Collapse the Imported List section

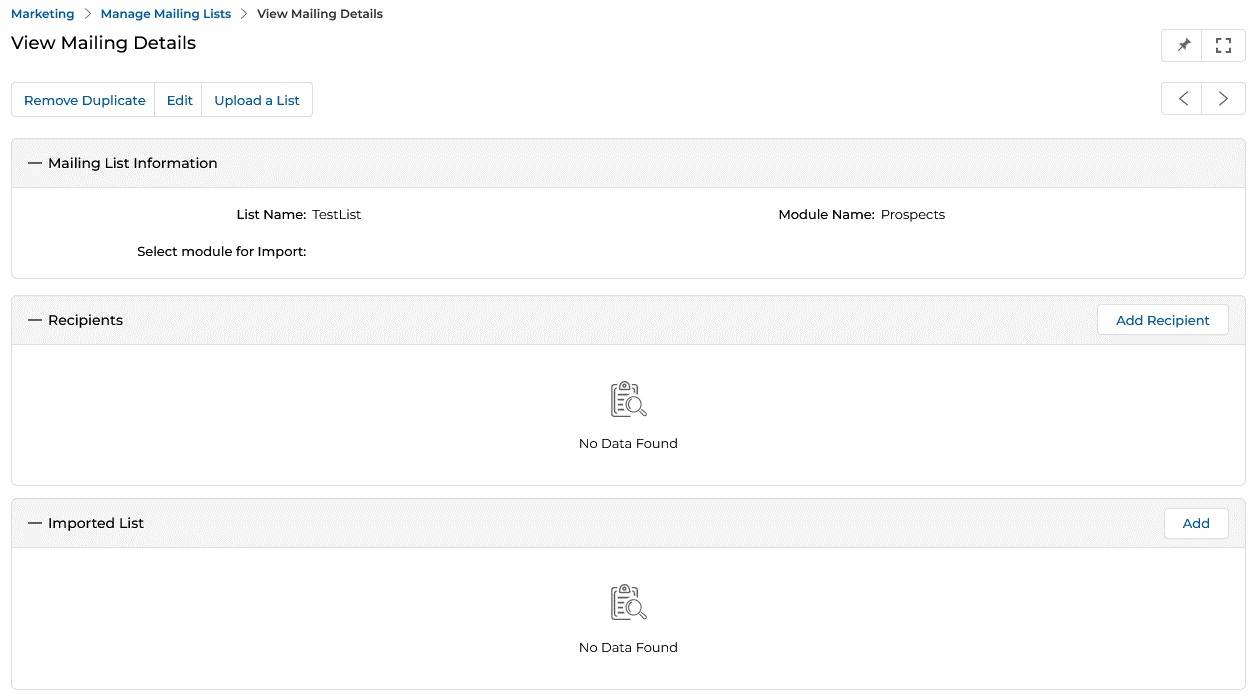[36, 523]
